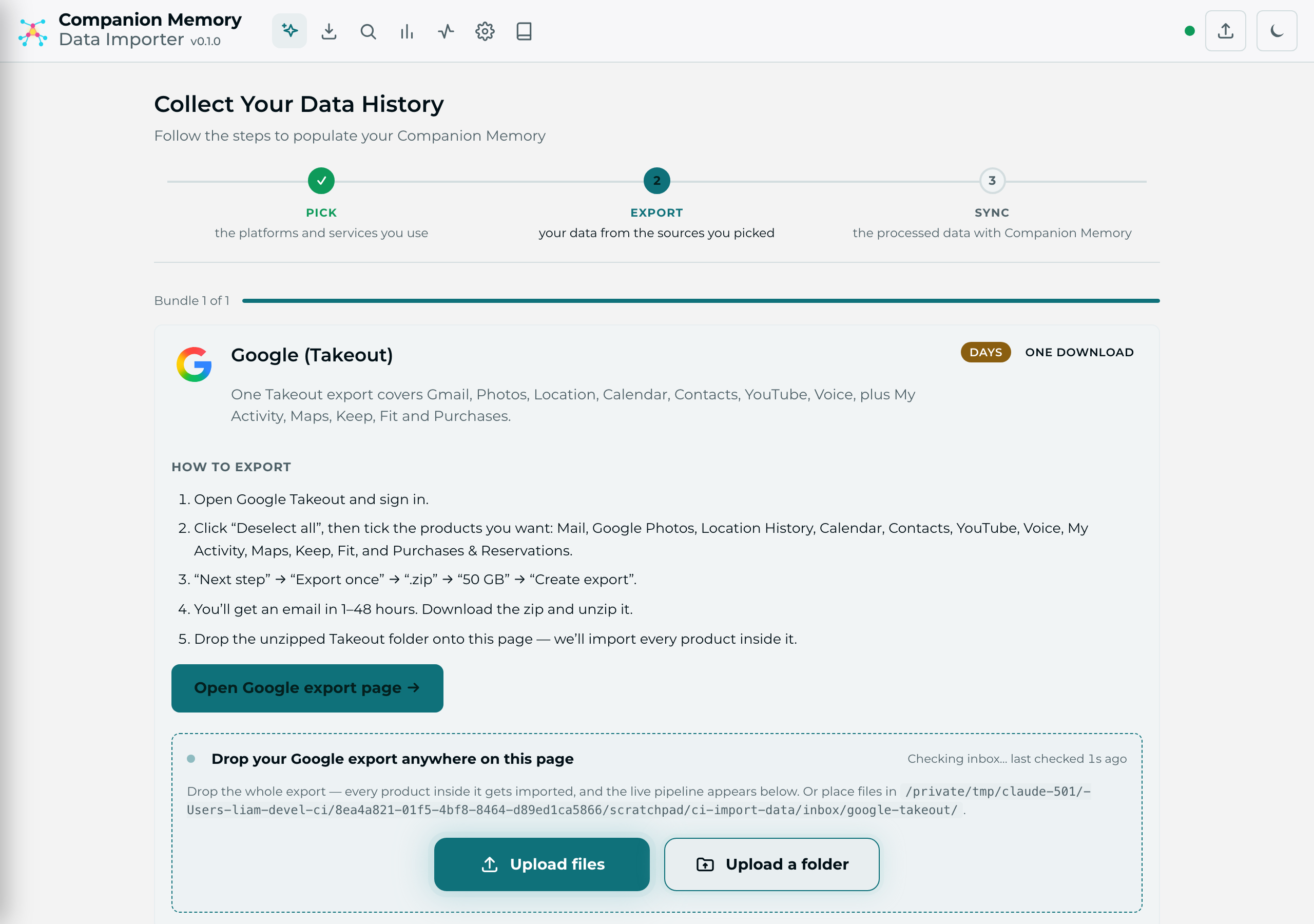Click the SYNC step label
The image size is (1314, 924).
[992, 213]
